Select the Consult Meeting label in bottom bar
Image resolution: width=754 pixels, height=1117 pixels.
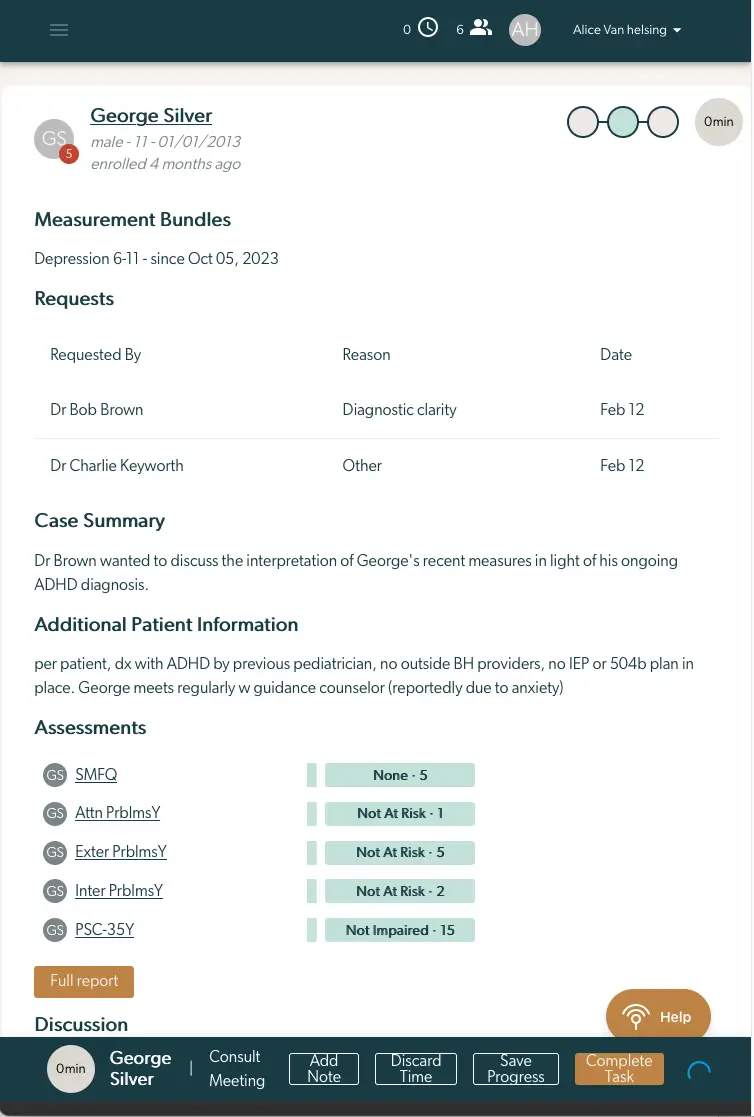click(236, 1068)
